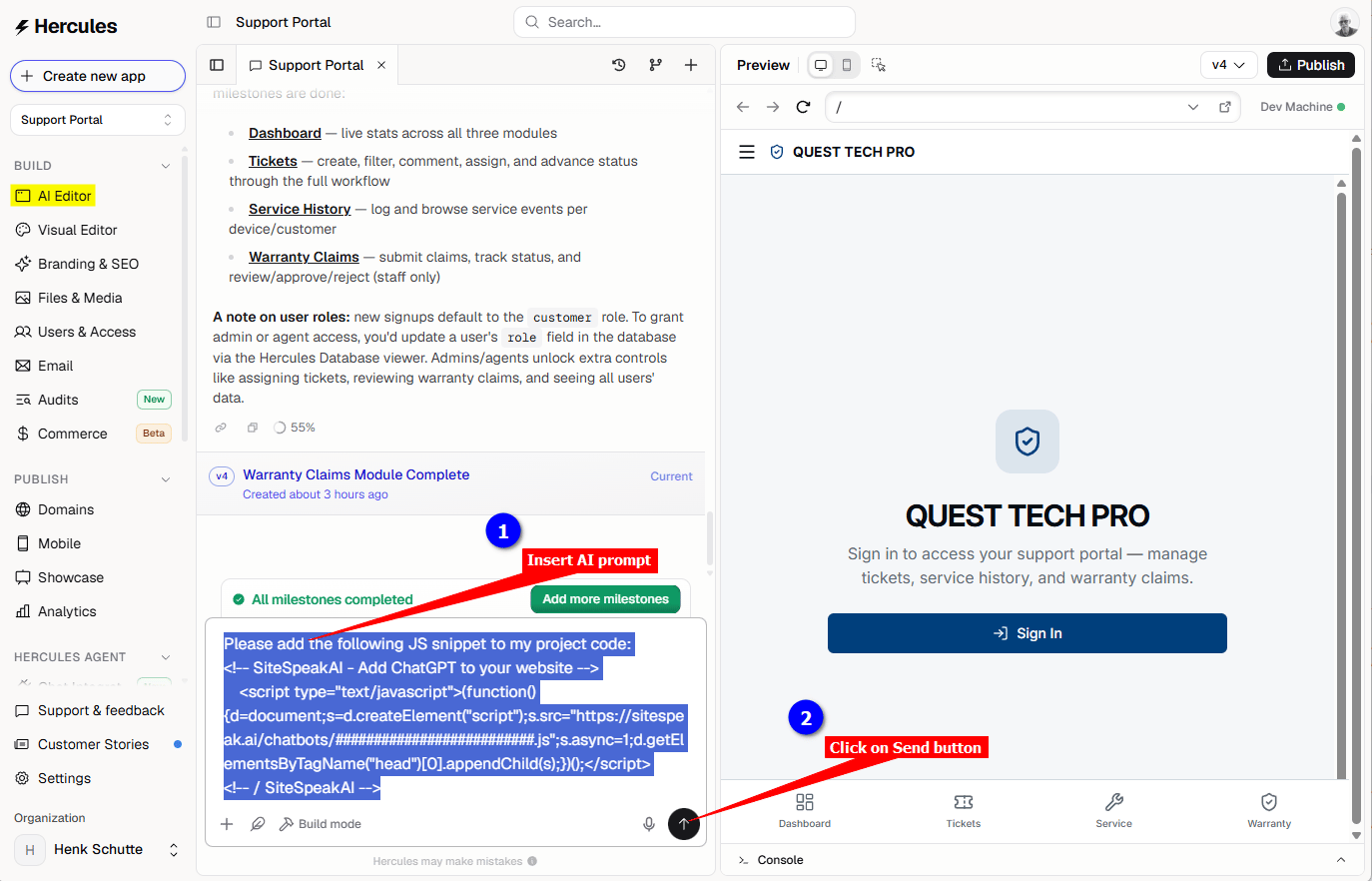Open the hamburger menu in Quest Tech Pro

coord(747,152)
